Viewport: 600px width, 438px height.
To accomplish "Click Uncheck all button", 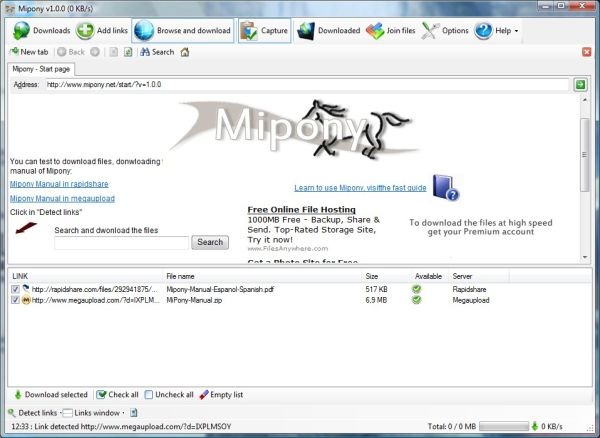I will click(x=169, y=395).
